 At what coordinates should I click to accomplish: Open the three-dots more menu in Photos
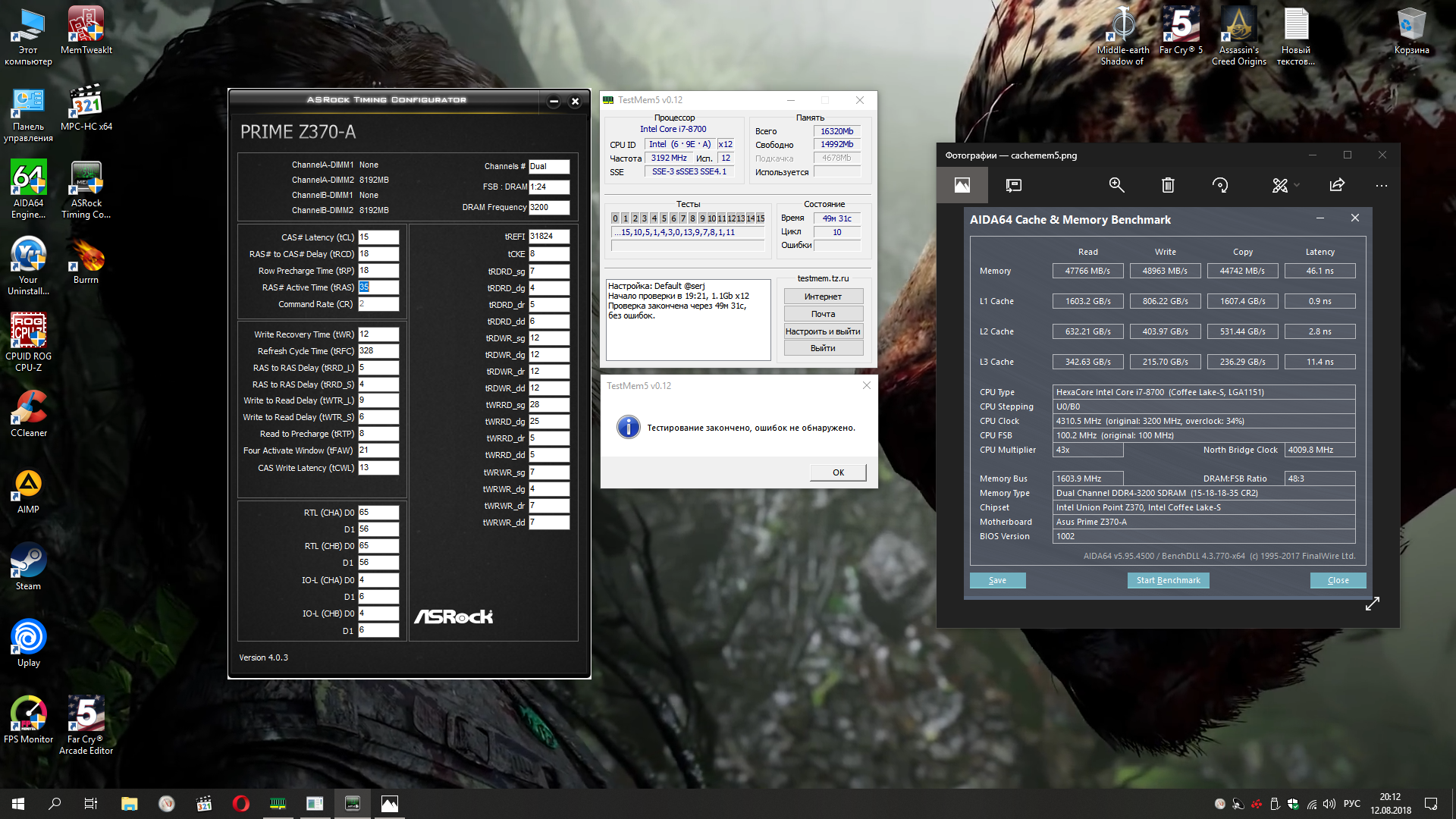(x=1382, y=185)
